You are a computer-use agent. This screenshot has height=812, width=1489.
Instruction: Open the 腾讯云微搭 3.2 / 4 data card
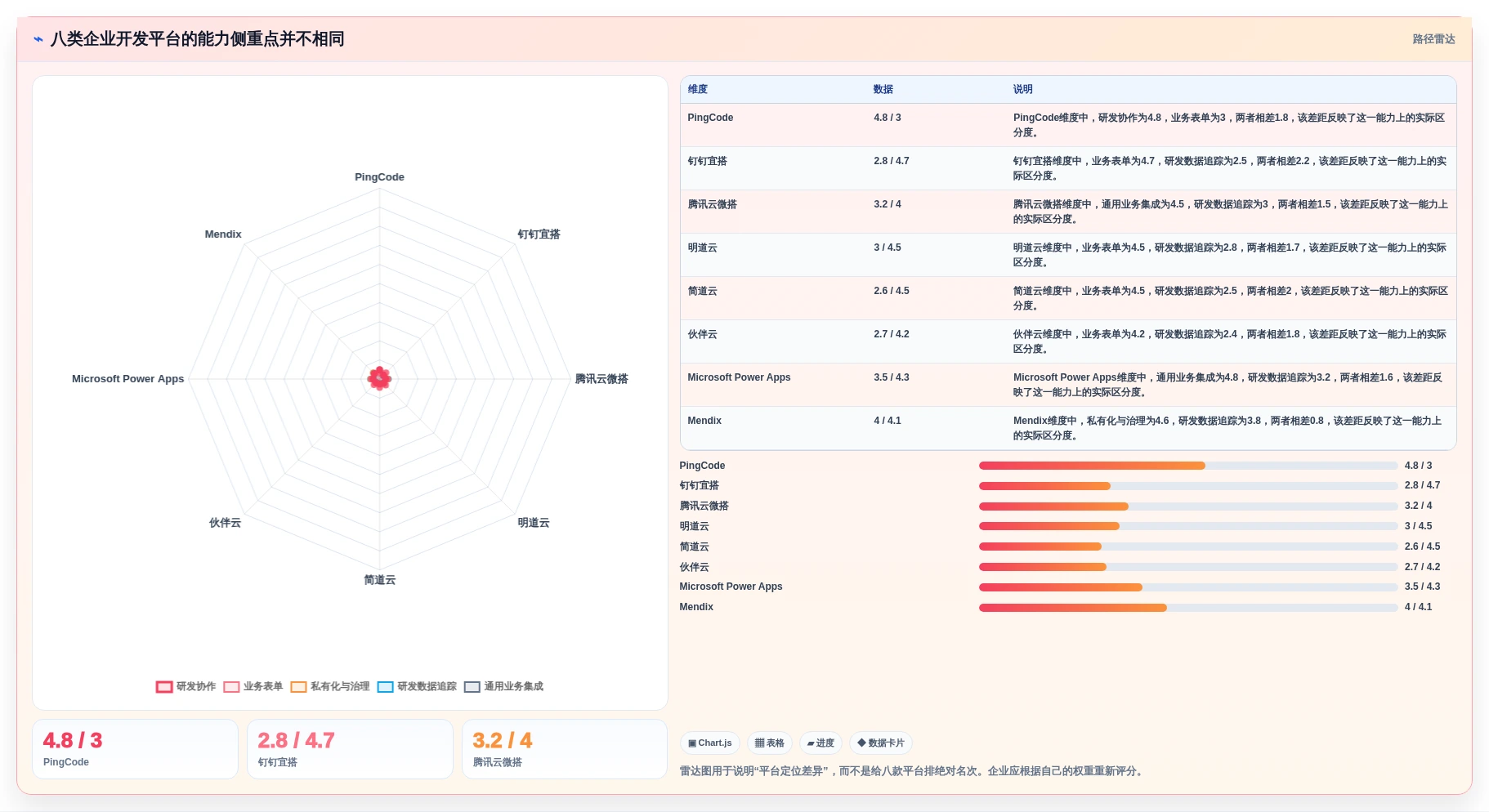565,749
